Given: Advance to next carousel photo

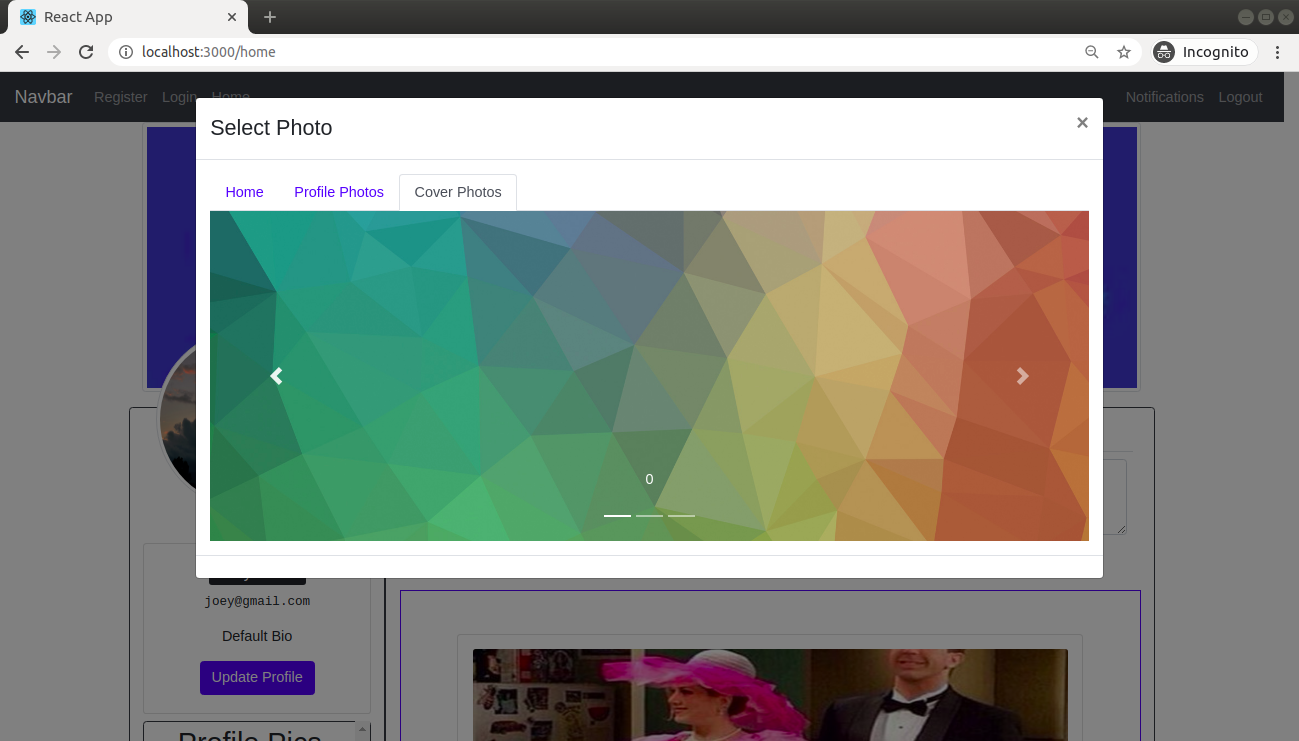Looking at the screenshot, I should (x=1022, y=376).
